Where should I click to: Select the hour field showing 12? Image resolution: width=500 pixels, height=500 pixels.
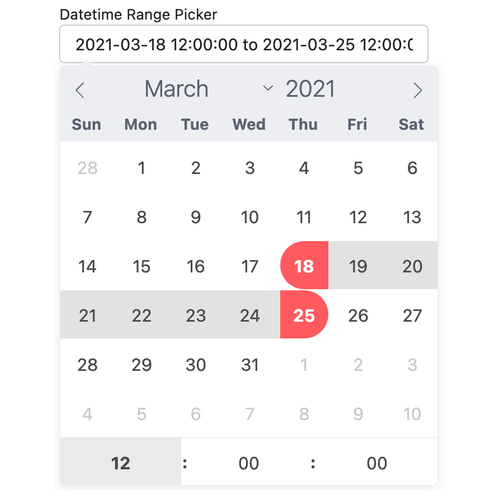point(120,463)
